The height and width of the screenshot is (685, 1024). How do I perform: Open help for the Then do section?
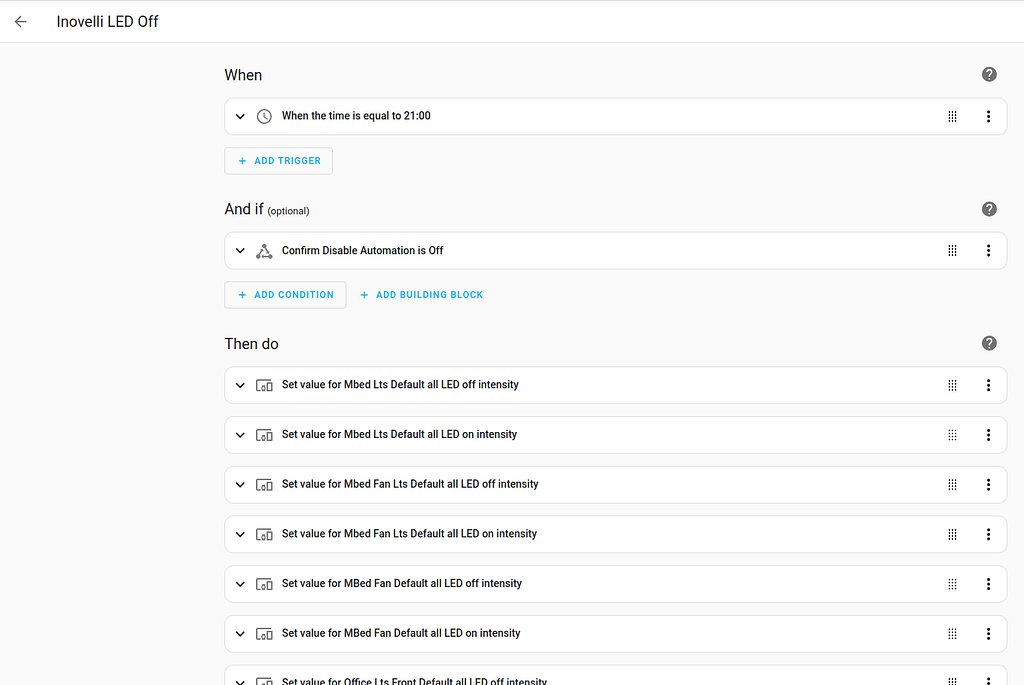(989, 343)
